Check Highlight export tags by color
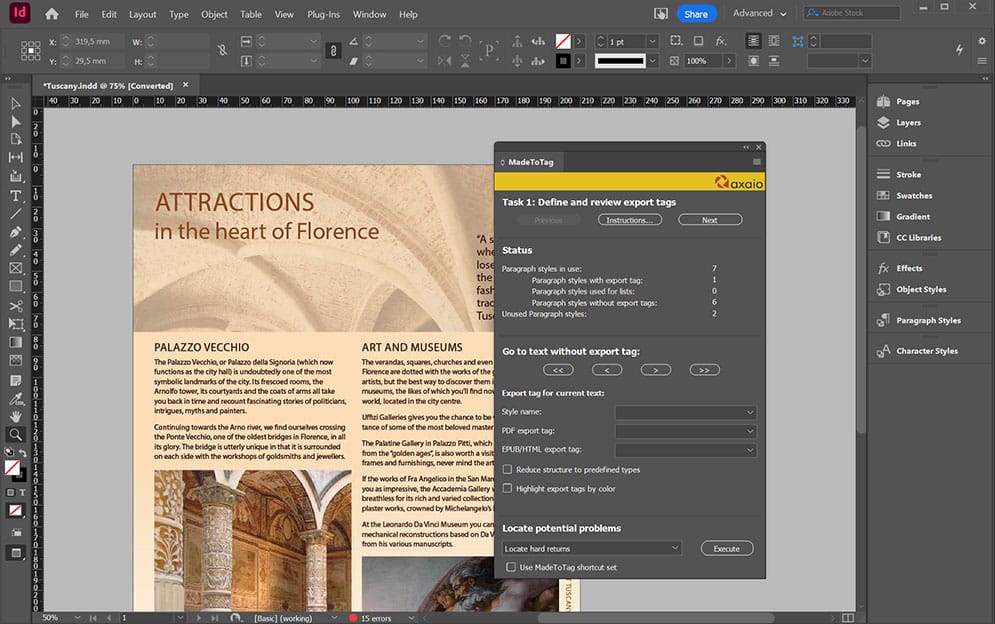This screenshot has height=624, width=995. (x=507, y=489)
